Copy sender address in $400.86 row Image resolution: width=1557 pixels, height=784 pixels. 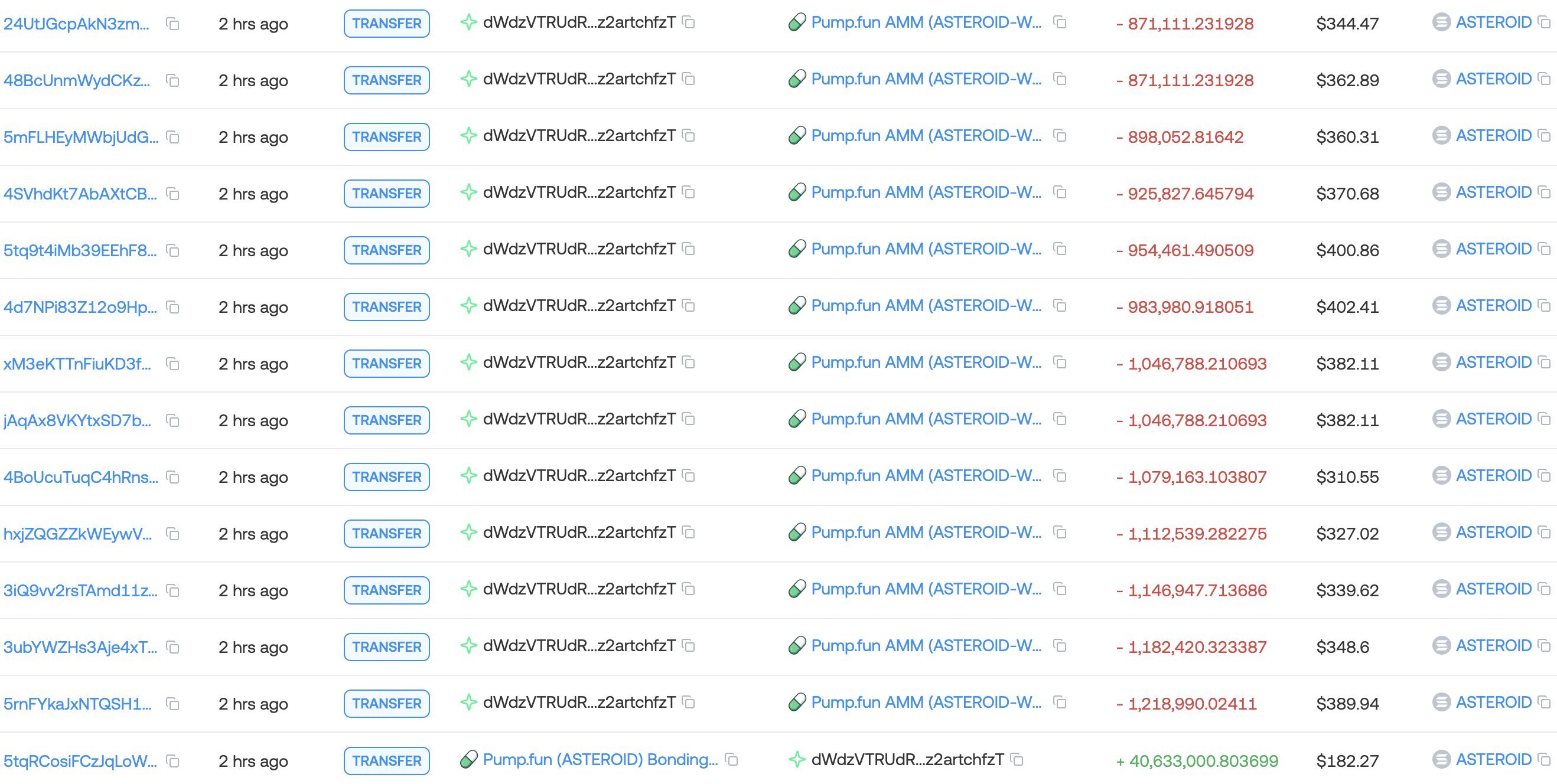pyautogui.click(x=689, y=249)
